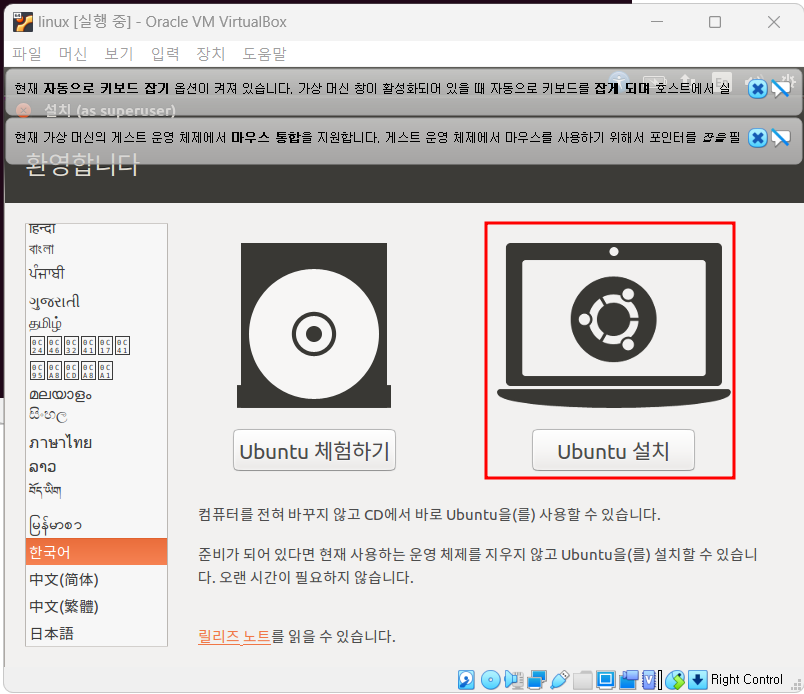Select བོད་ཡིག in the language list
The image size is (804, 694).
coord(96,490)
